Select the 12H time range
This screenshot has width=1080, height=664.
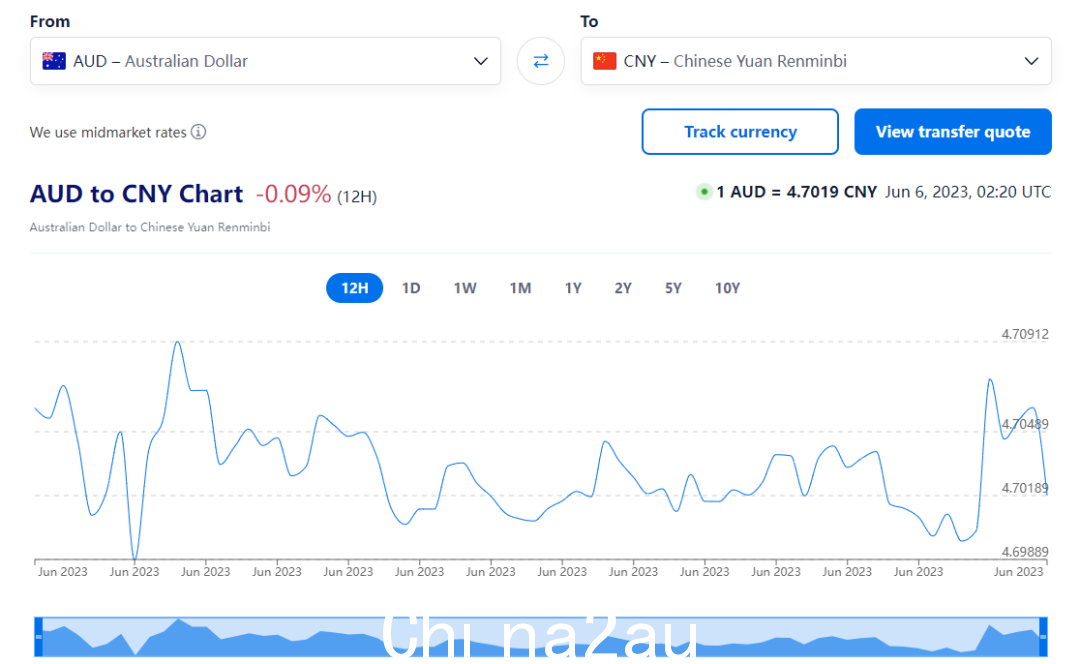point(354,288)
